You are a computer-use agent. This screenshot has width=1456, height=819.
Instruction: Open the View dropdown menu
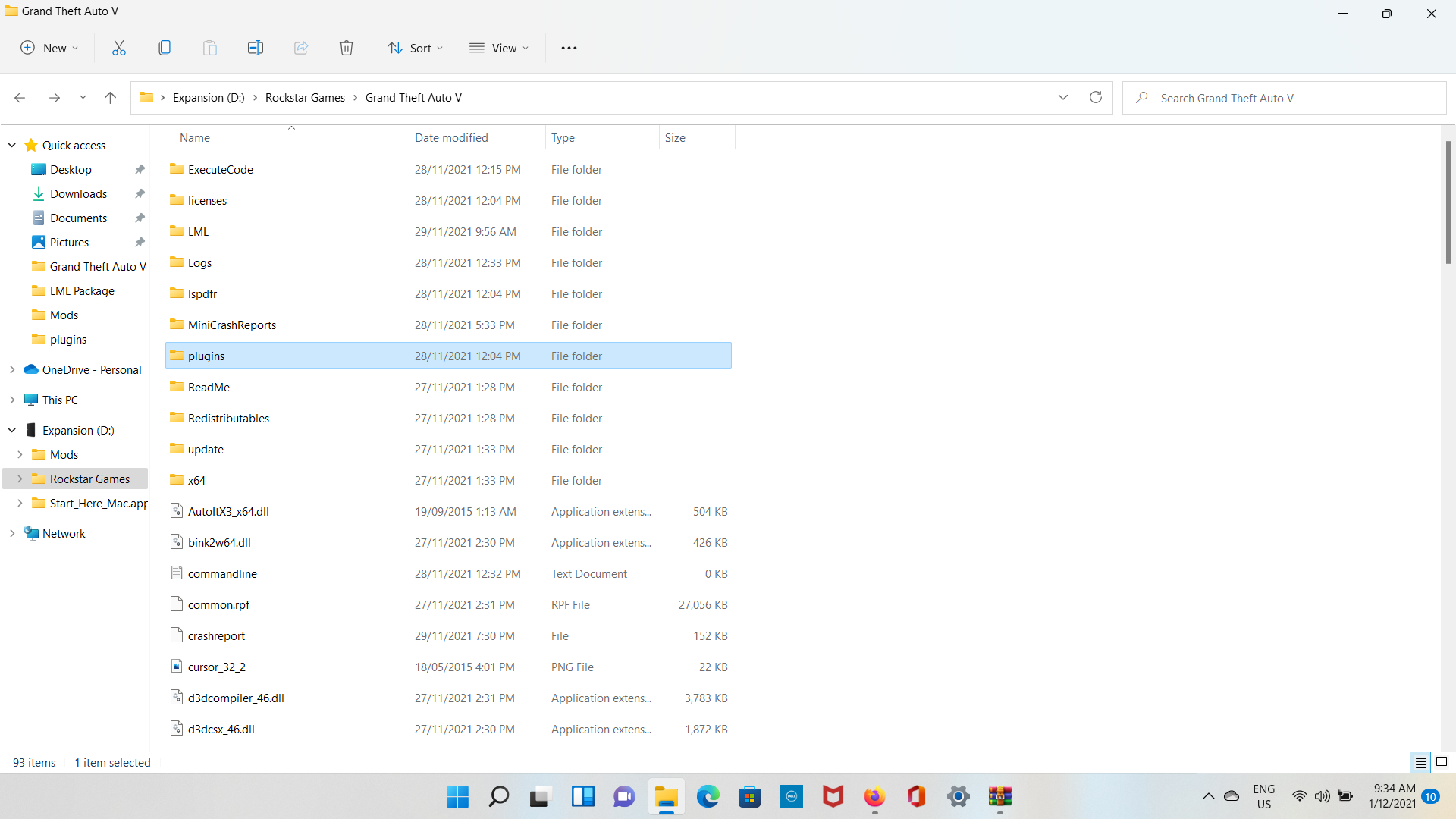[x=499, y=48]
